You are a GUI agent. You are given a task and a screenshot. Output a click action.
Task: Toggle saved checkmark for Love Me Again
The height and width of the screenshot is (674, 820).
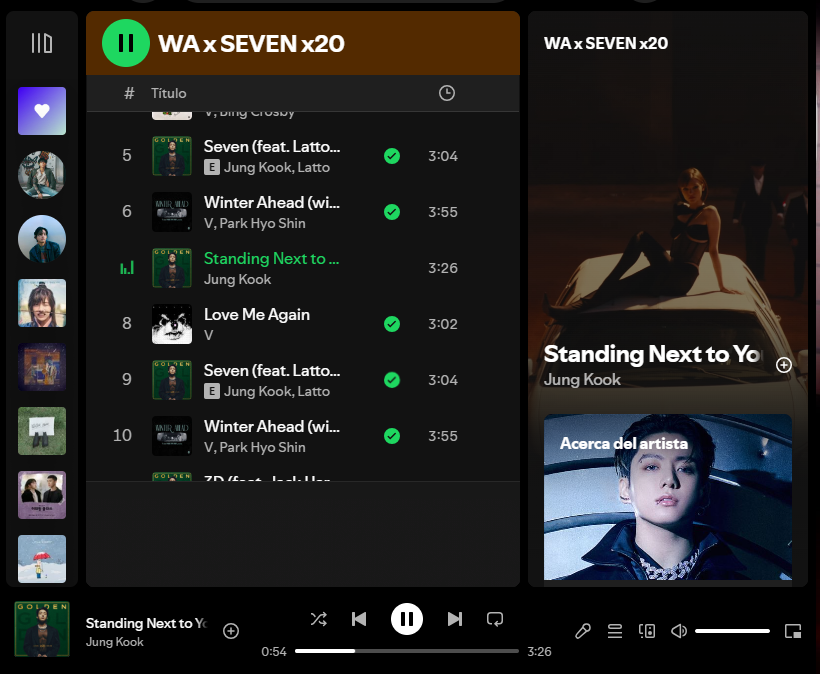392,324
